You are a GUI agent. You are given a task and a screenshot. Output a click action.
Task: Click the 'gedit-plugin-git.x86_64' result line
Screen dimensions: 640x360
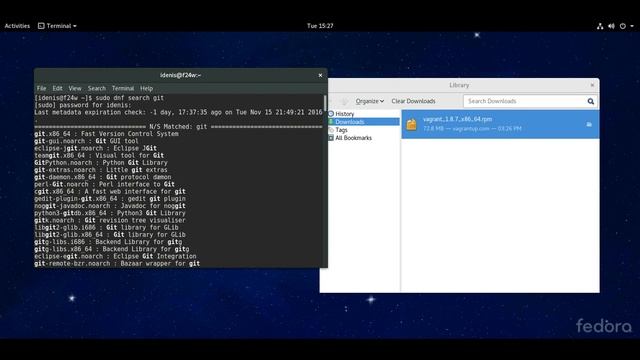(110, 199)
